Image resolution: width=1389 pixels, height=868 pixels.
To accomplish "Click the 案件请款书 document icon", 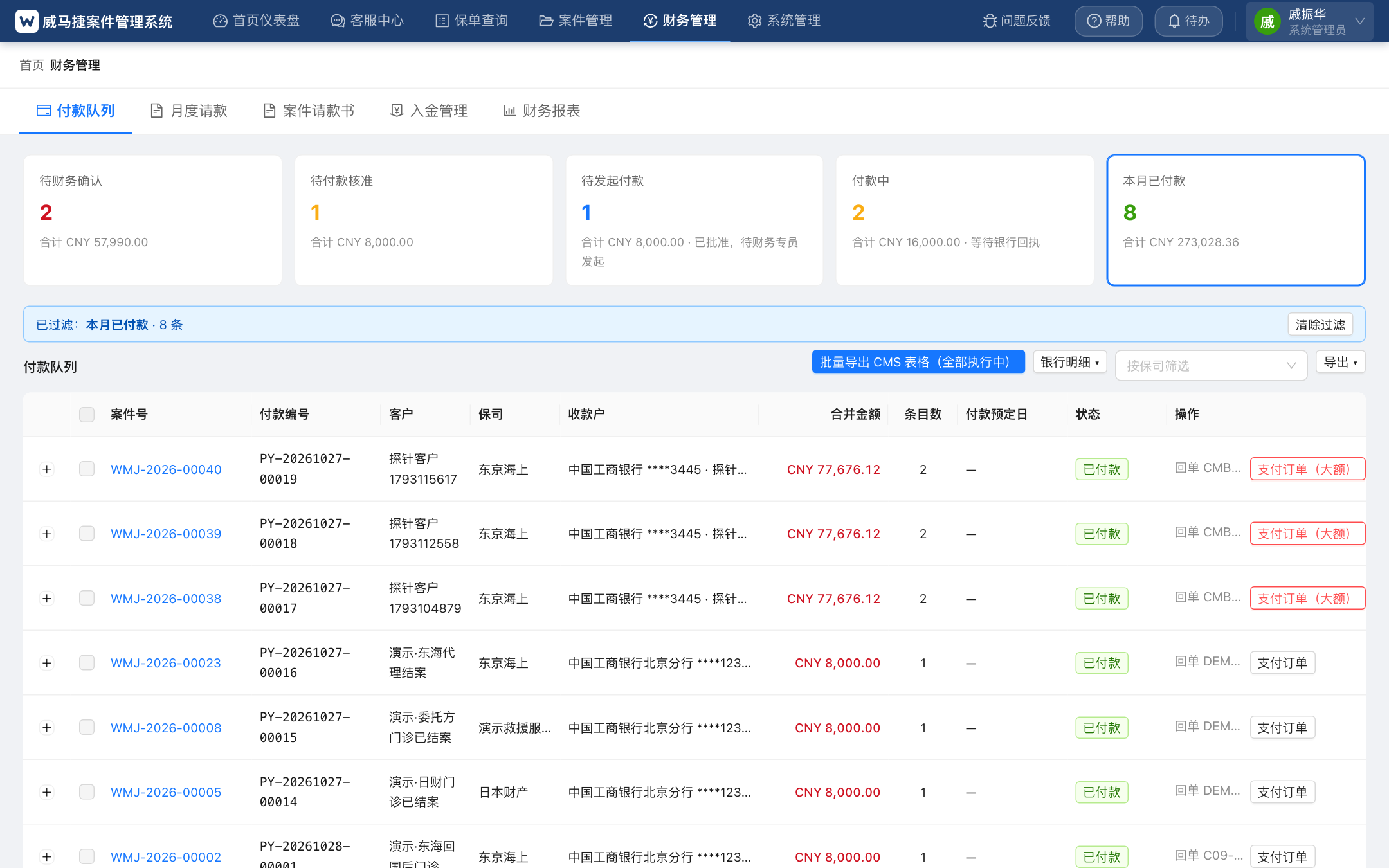I will (269, 111).
